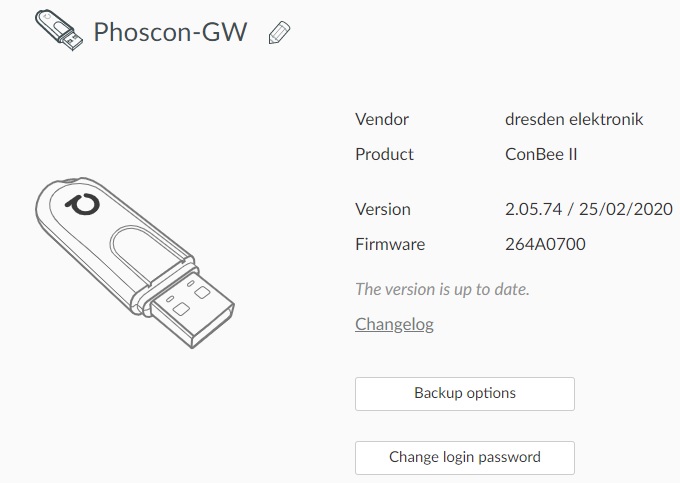Click the oval slot on the USB stick body
The height and width of the screenshot is (483, 680).
click(145, 253)
